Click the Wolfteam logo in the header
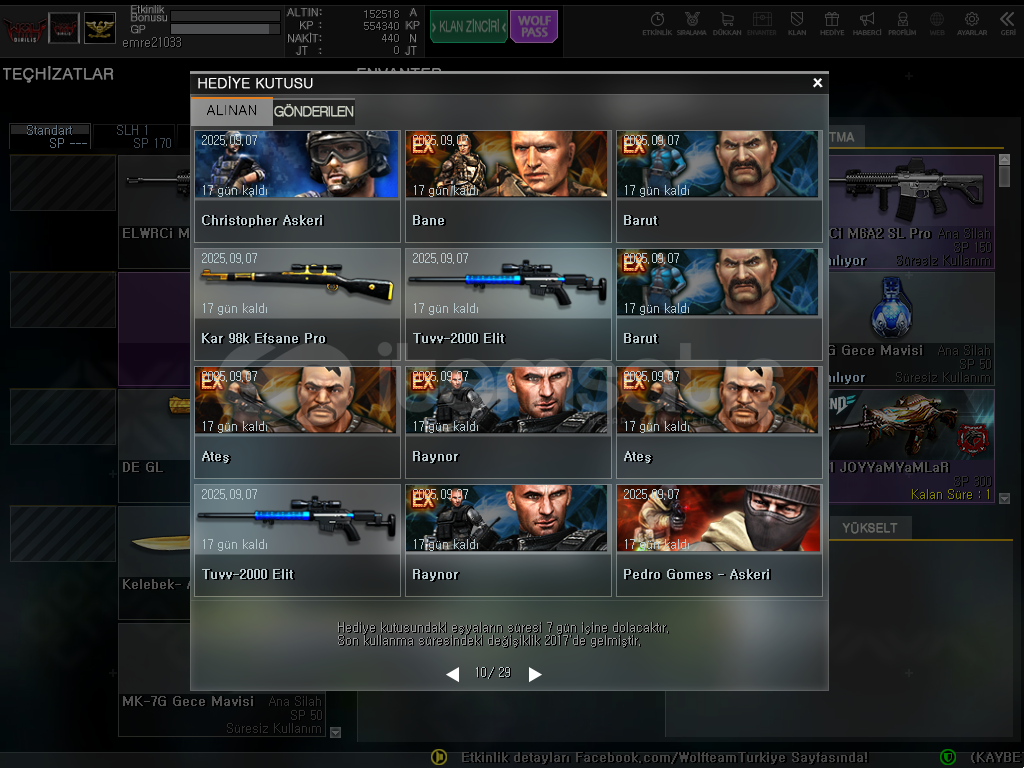1024x768 pixels. click(25, 29)
